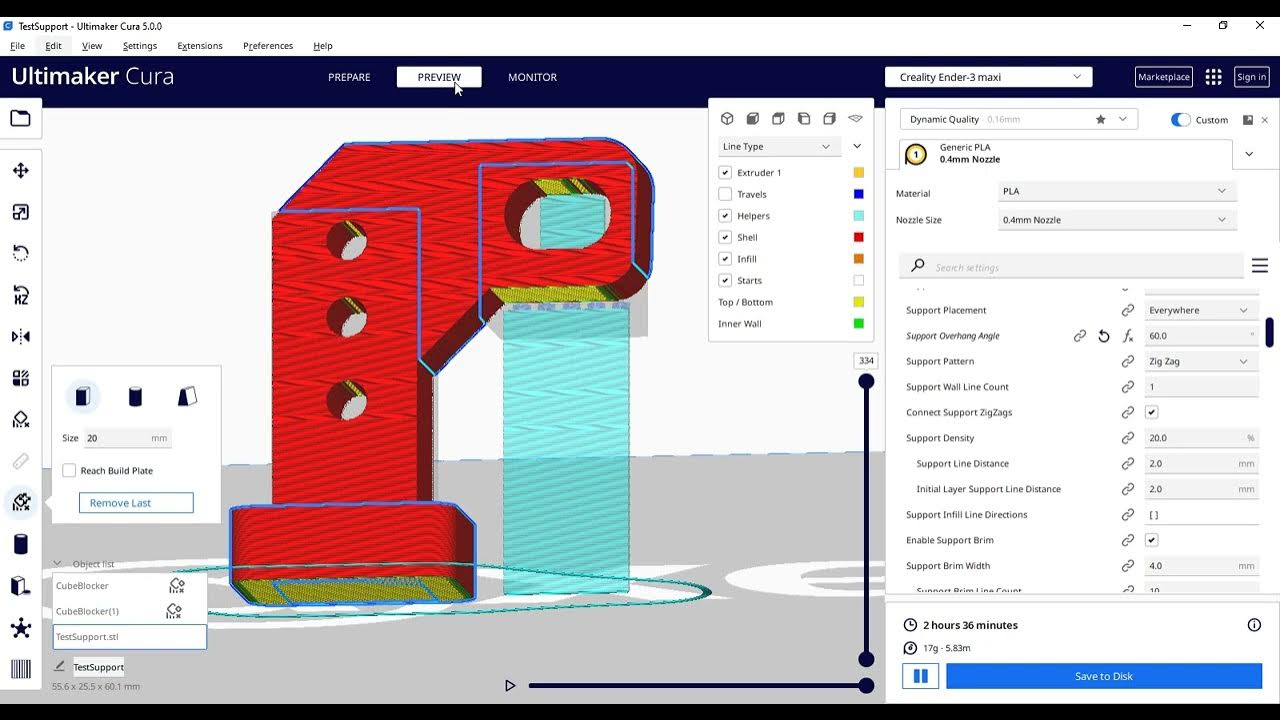Select the Move tool
This screenshot has height=720, width=1280.
[x=20, y=171]
